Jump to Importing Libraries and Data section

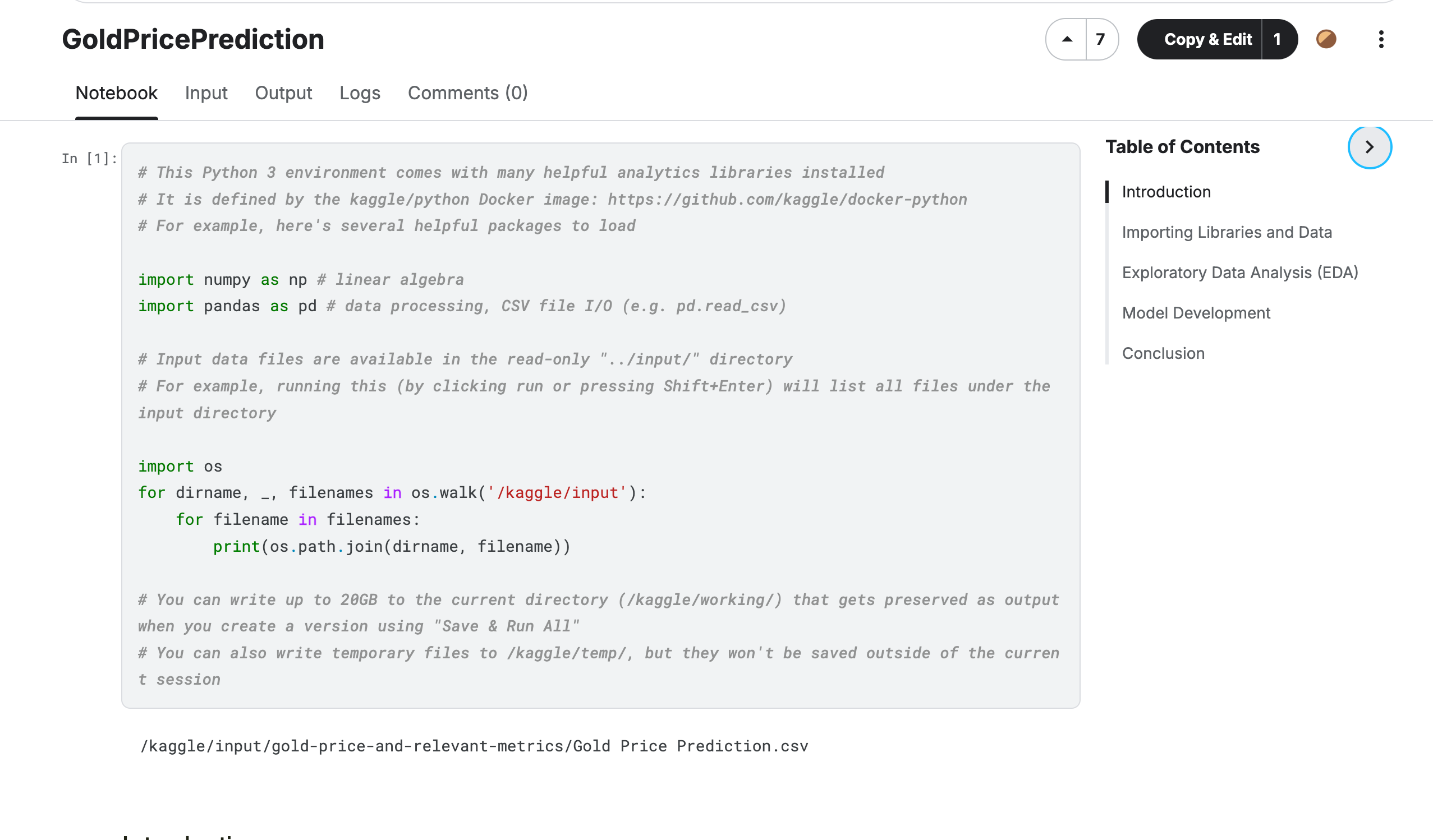pyautogui.click(x=1227, y=233)
